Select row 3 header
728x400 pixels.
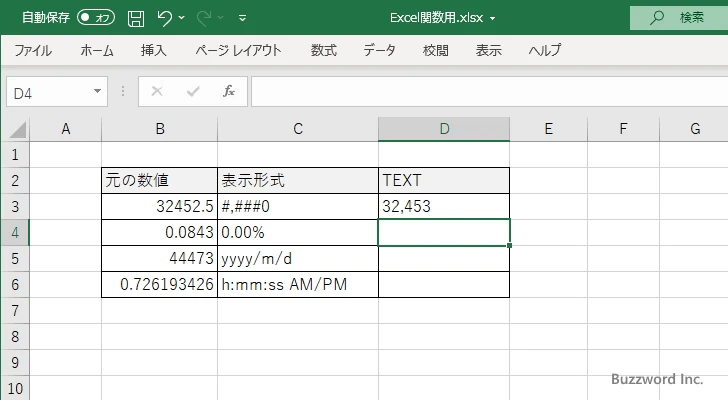[15, 206]
